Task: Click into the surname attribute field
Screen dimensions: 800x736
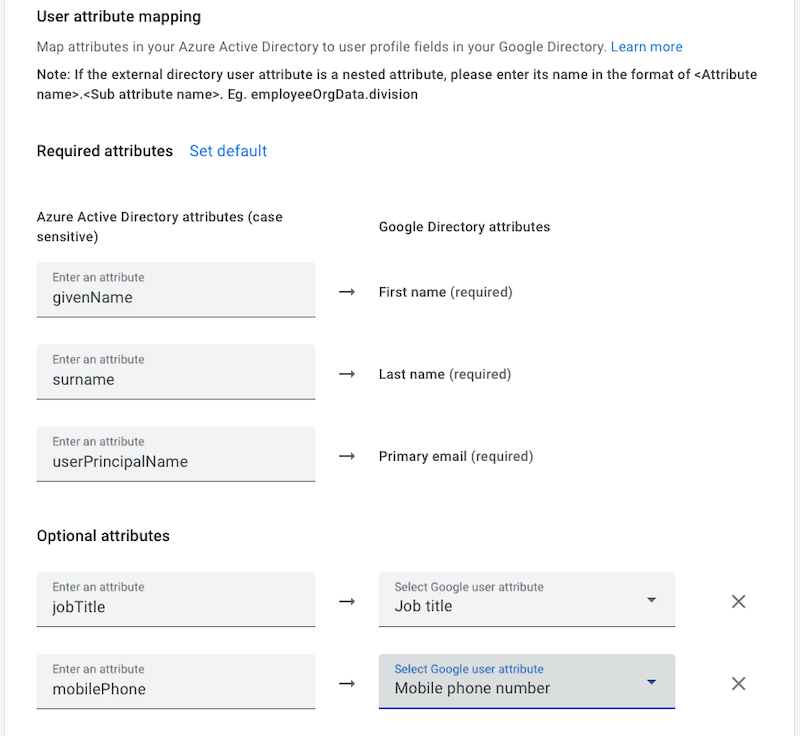Action: coord(176,372)
